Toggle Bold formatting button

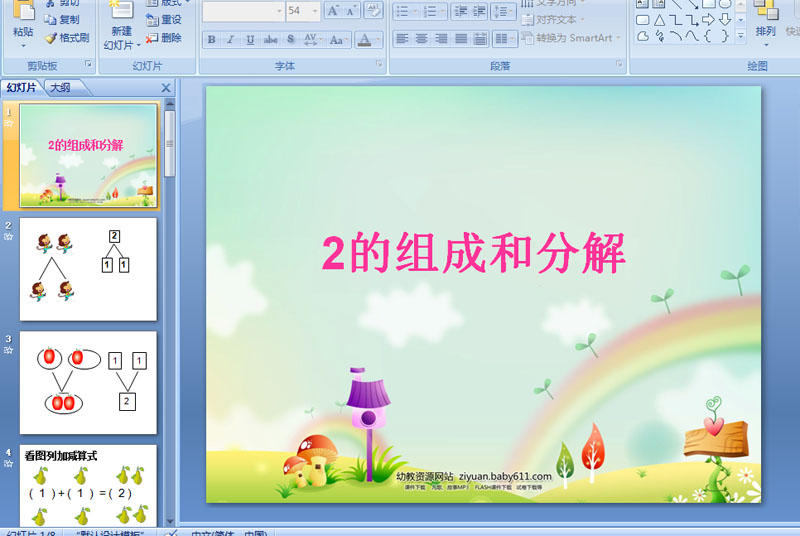211,40
